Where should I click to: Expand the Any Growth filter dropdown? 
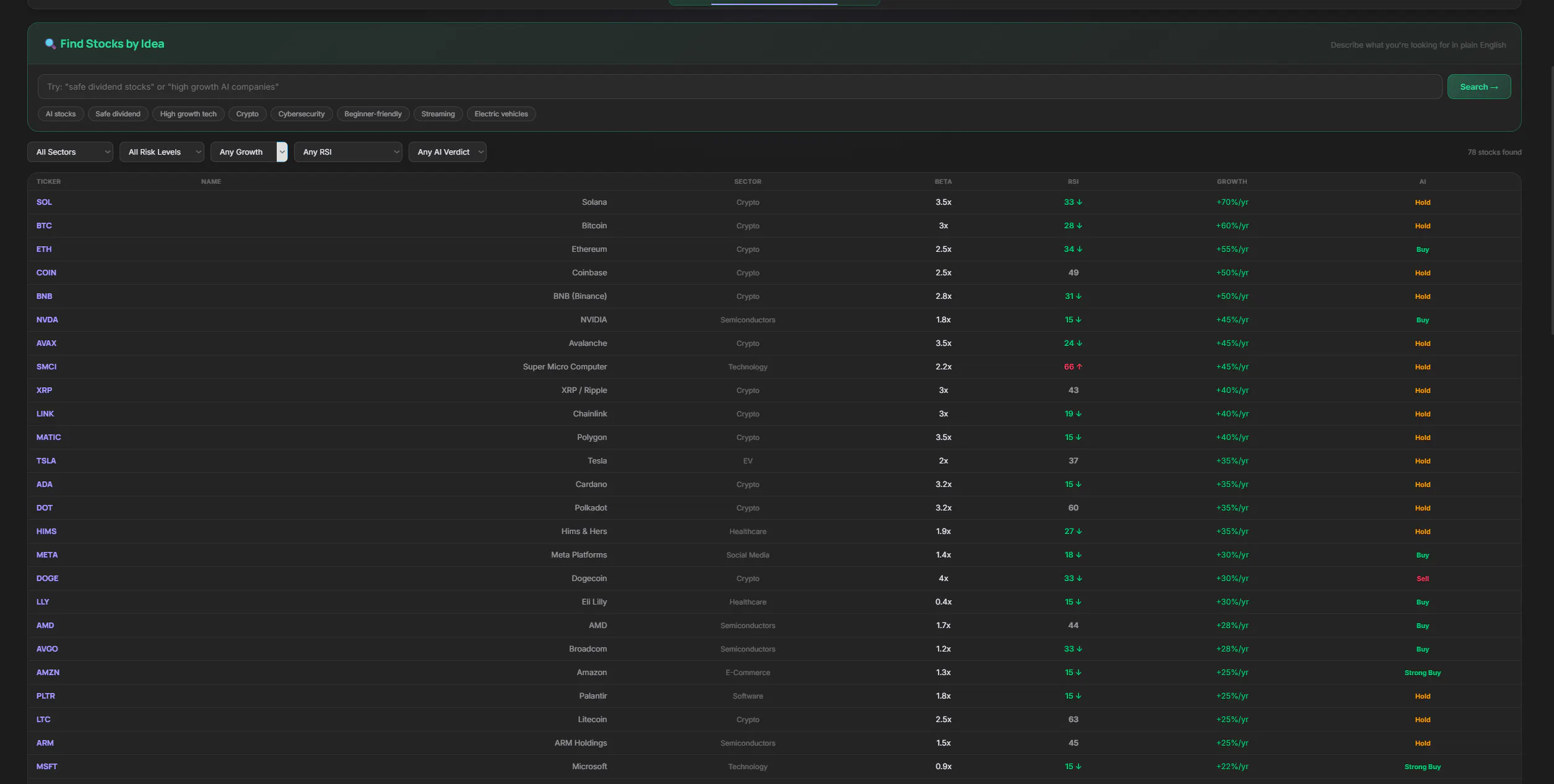(249, 152)
